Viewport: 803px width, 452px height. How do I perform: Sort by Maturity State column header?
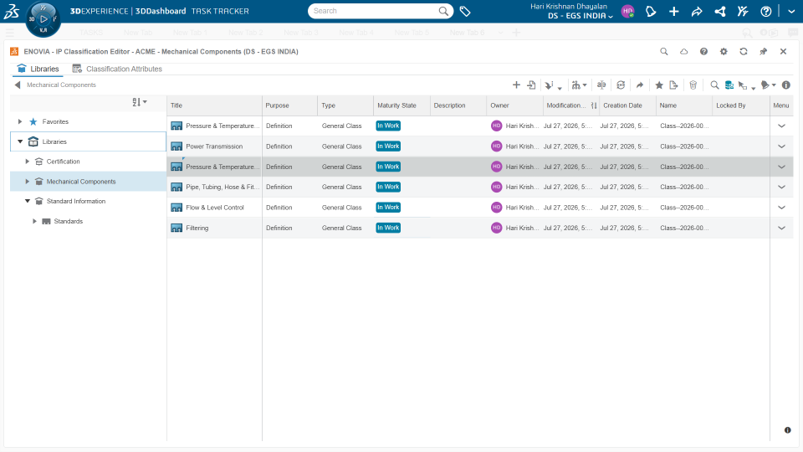402,105
